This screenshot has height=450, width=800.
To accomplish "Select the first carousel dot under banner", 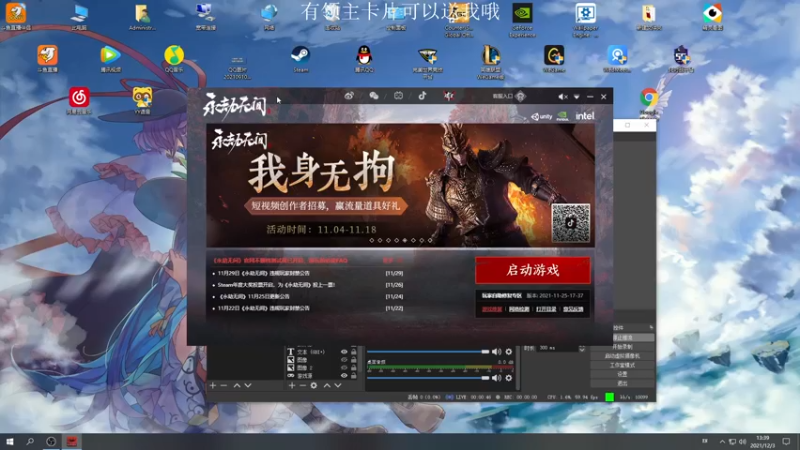I will pos(371,240).
